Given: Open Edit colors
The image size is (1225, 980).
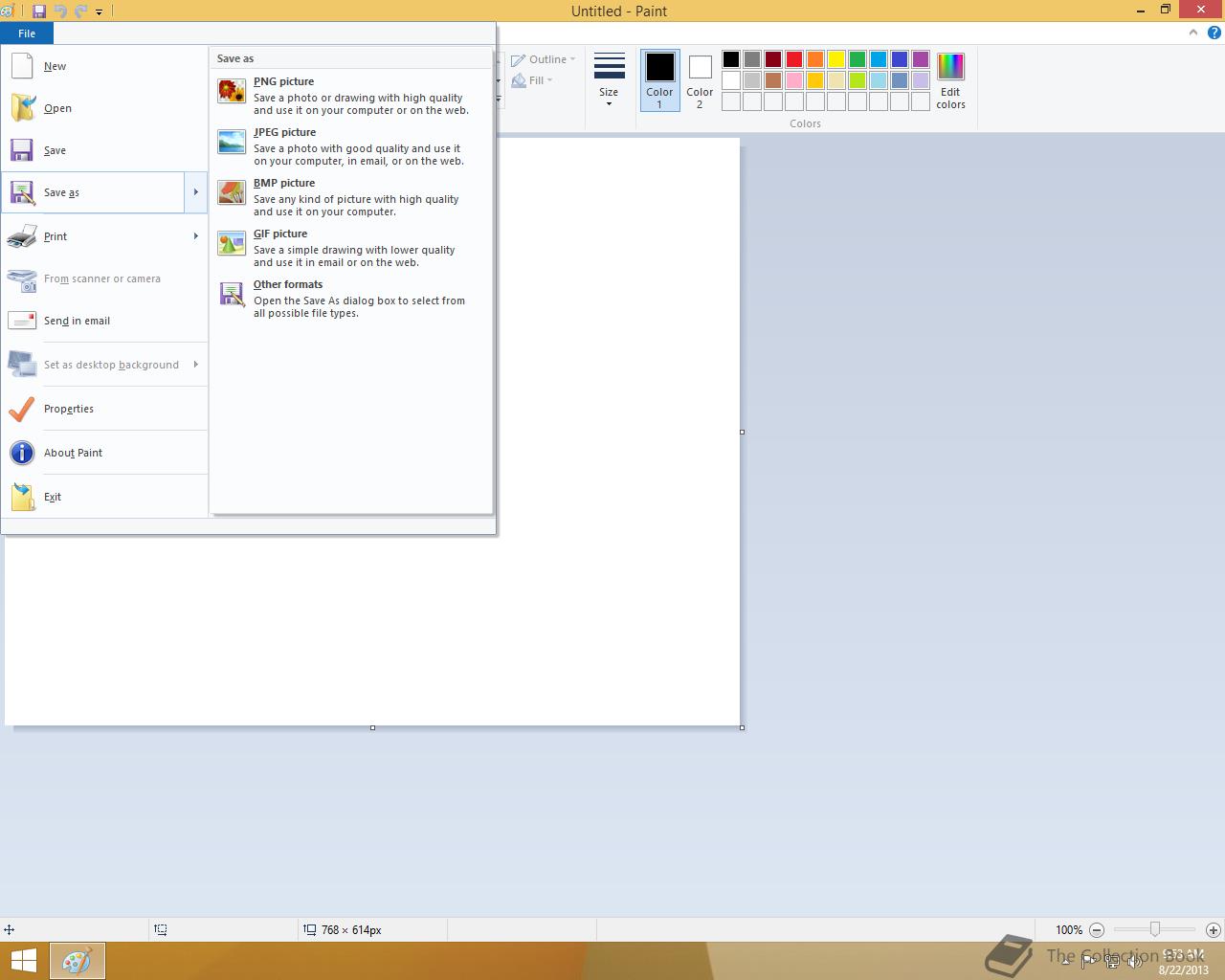Looking at the screenshot, I should click(950, 80).
